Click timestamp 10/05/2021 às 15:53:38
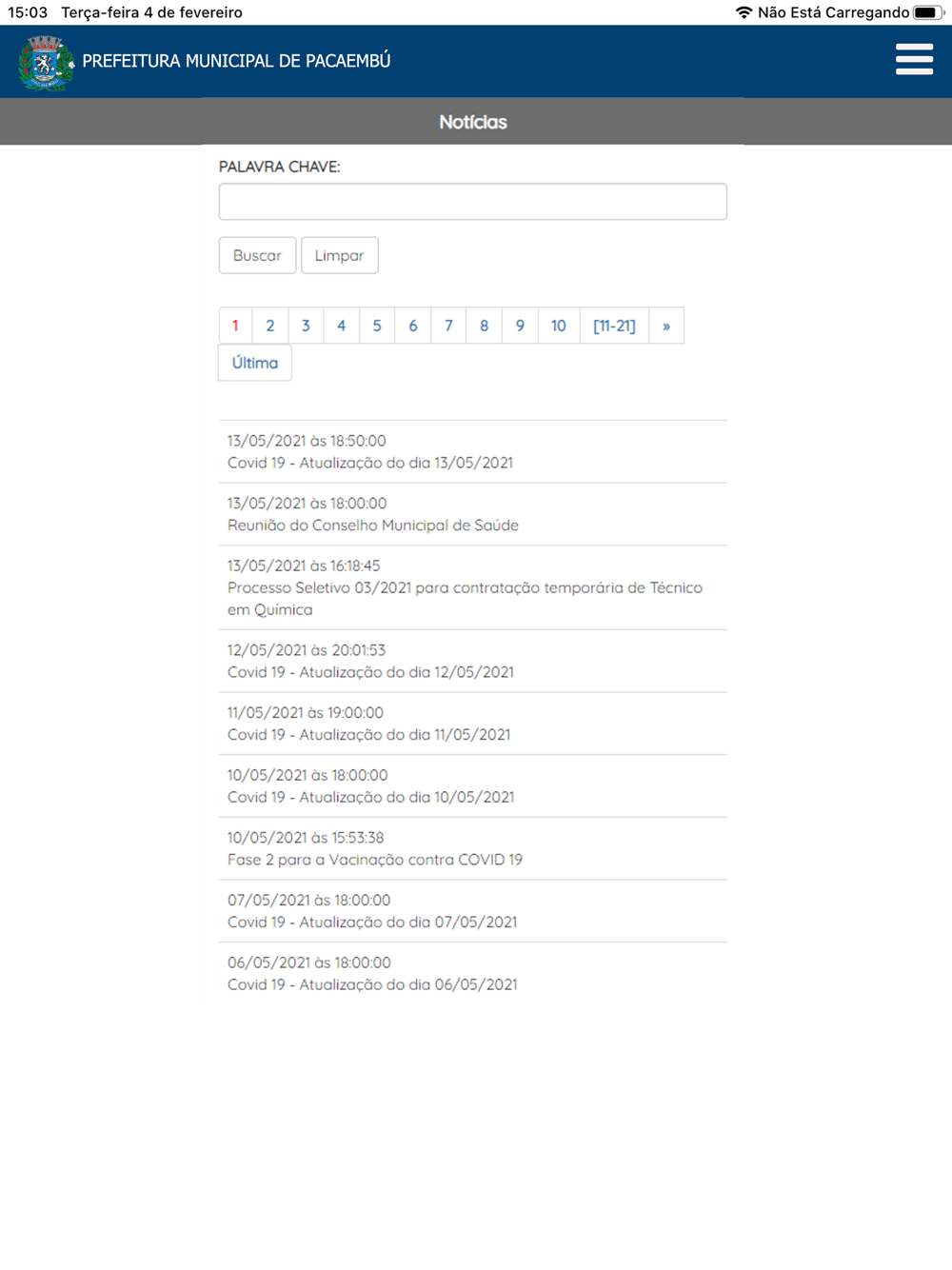Viewport: 952px width, 1270px height. click(306, 838)
